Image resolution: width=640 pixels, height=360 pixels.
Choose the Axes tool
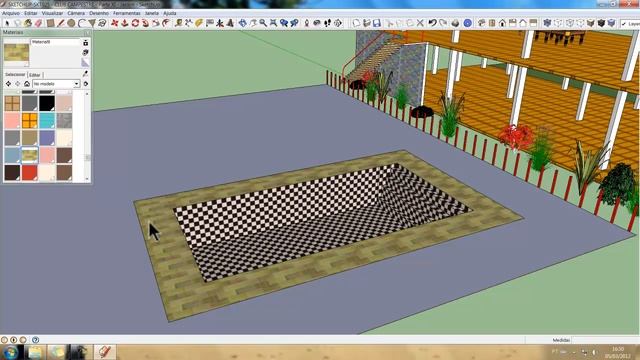tap(220, 23)
